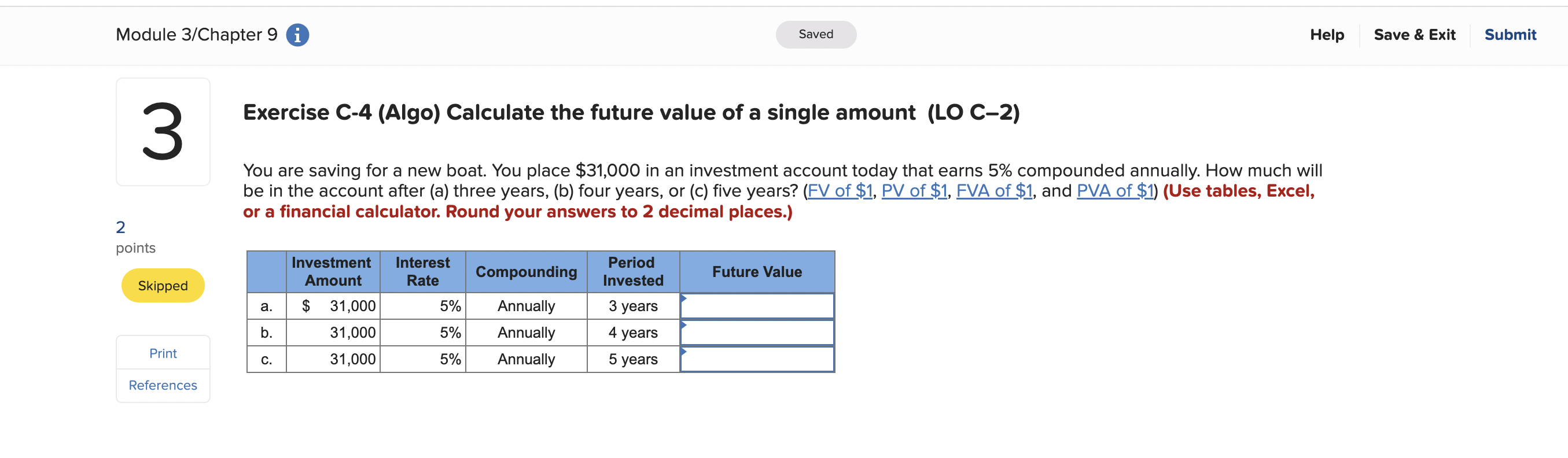
Task: Click Print in the left panel
Action: (x=163, y=353)
